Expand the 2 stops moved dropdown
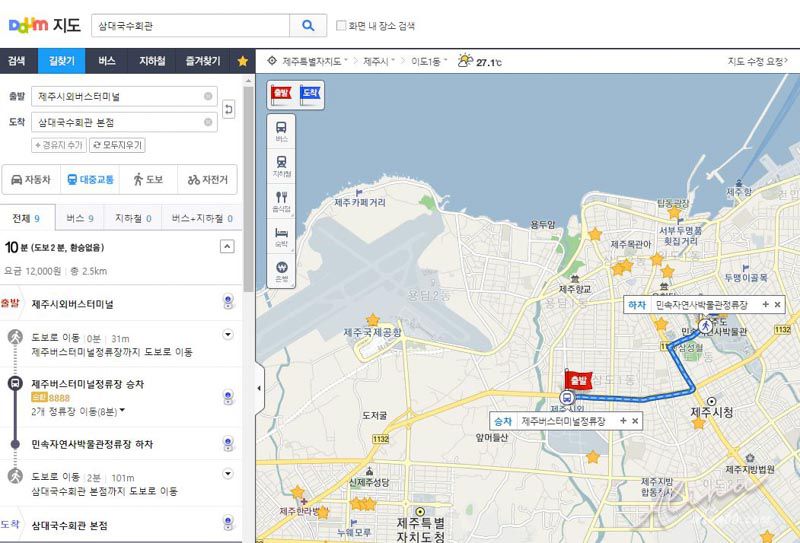 [x=122, y=411]
